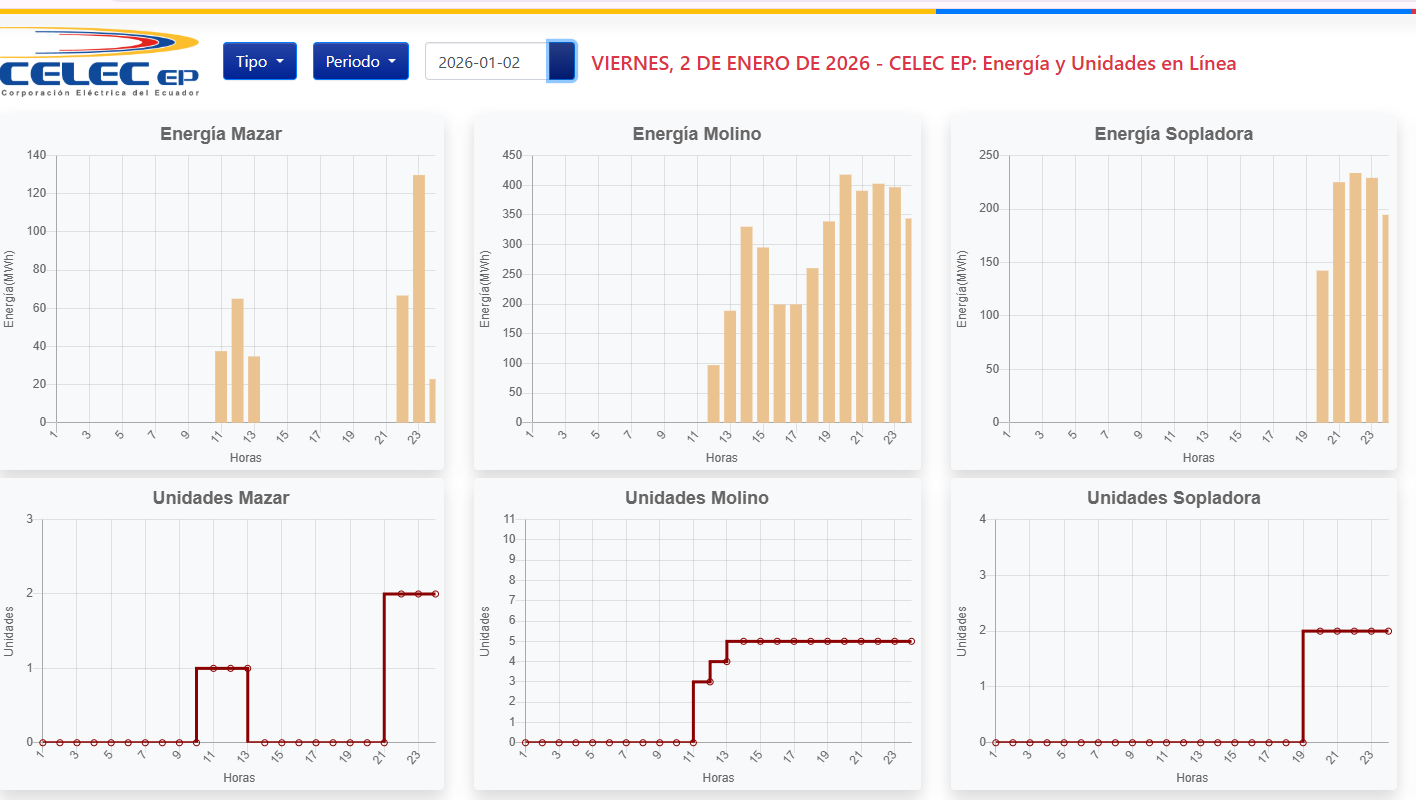Viewport: 1416px width, 800px height.
Task: Select hour 22 point in Unidades Mazar
Action: (401, 594)
